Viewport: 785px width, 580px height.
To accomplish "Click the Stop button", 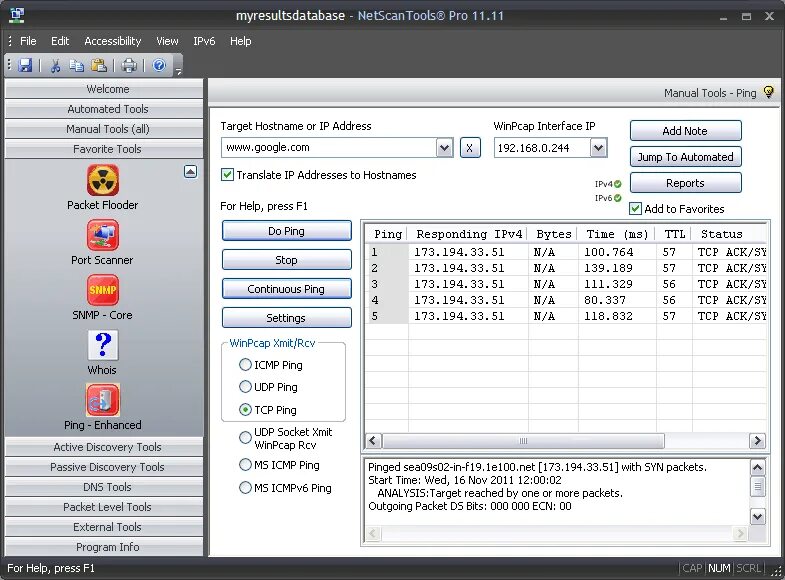I will point(286,260).
